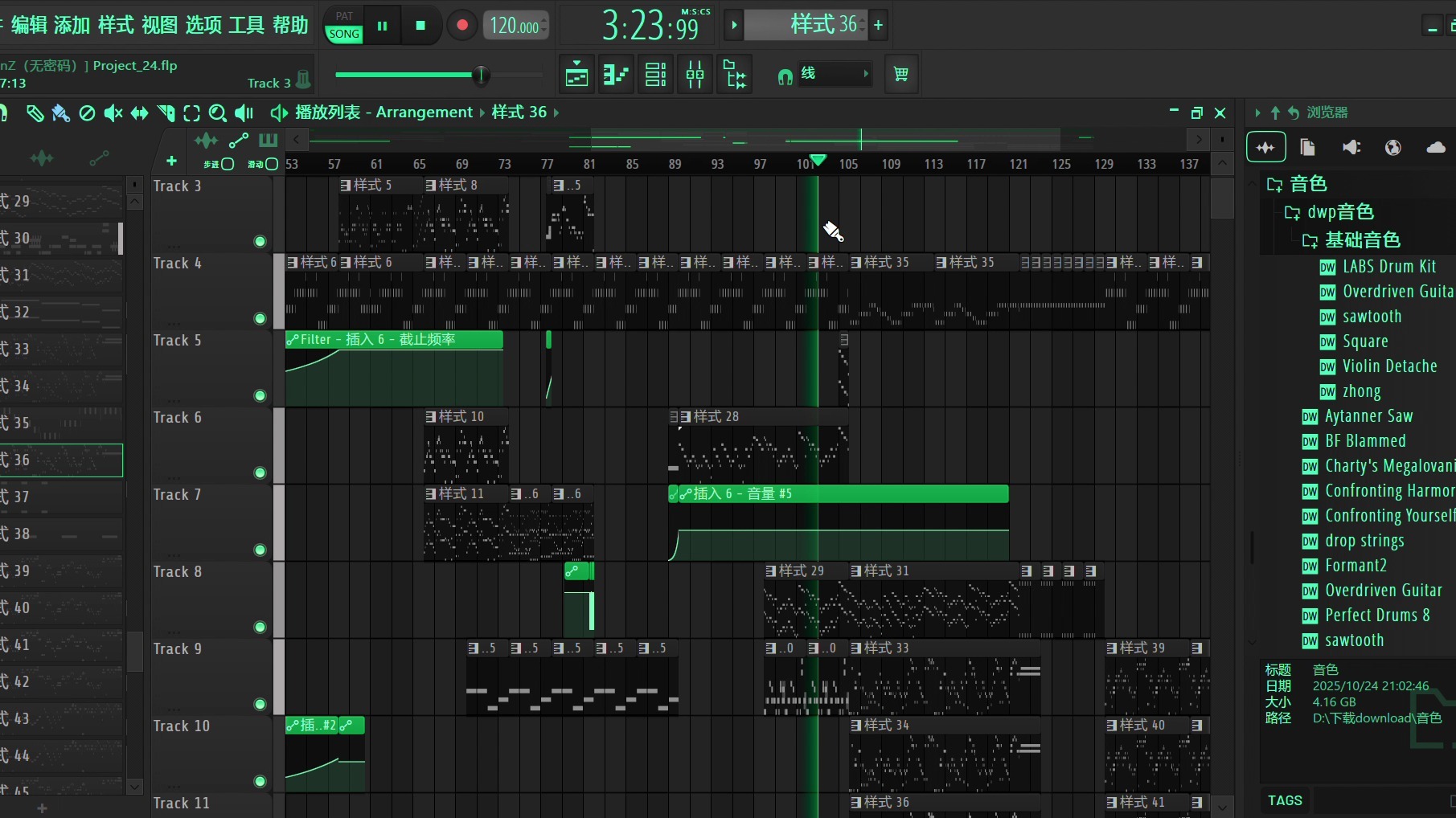
Task: Stop playback with the stop button
Action: pos(420,25)
